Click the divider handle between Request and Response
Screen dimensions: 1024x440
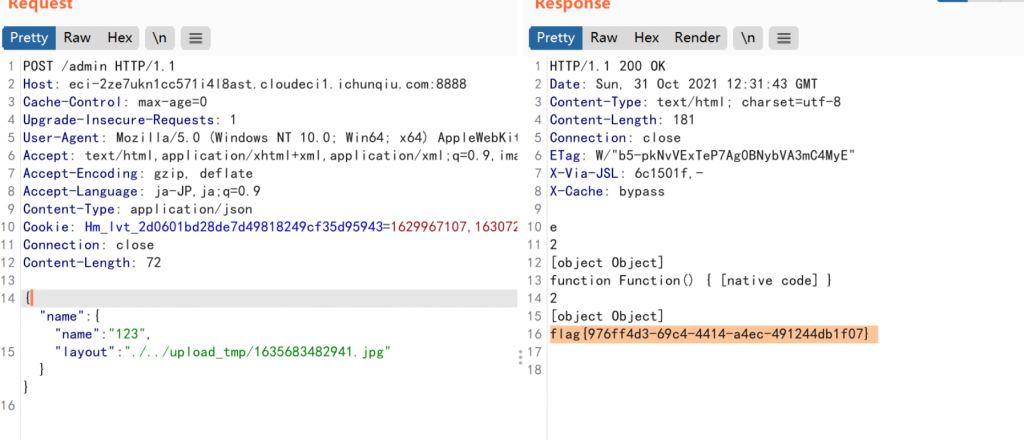(519, 357)
